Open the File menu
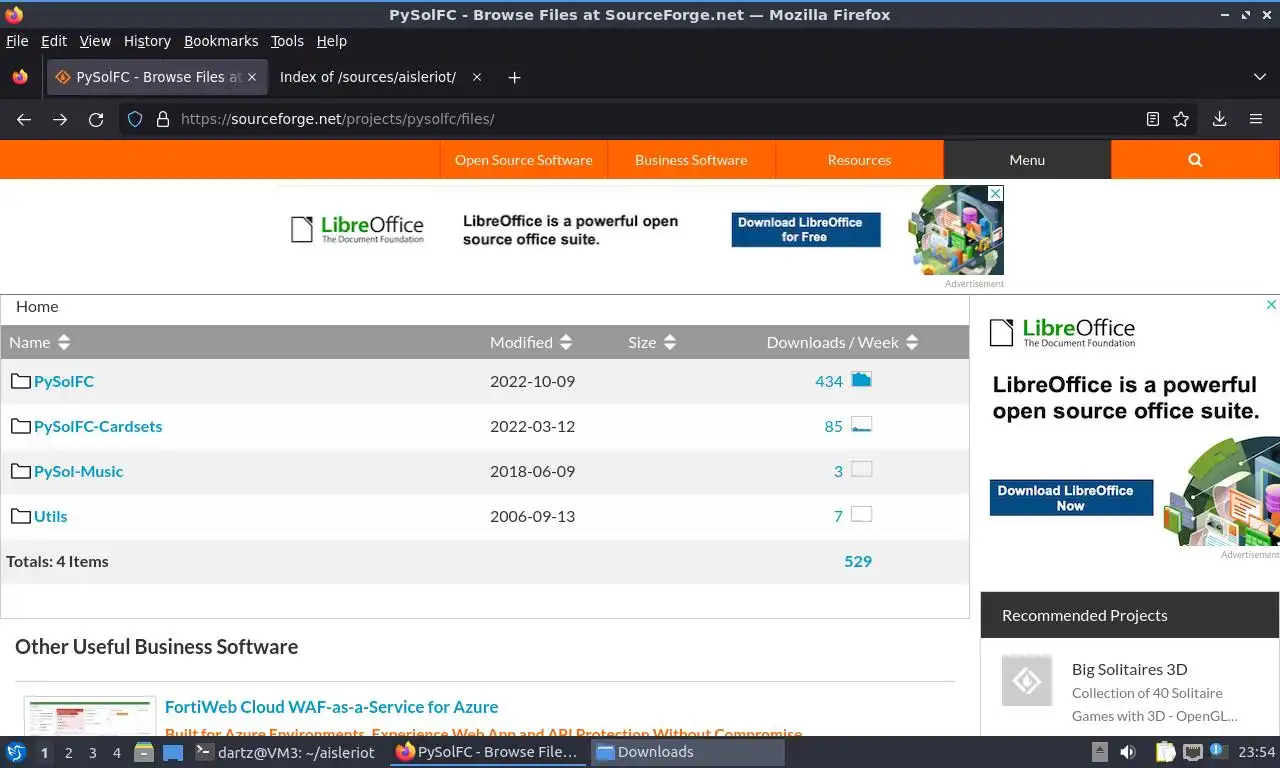 pyautogui.click(x=17, y=41)
